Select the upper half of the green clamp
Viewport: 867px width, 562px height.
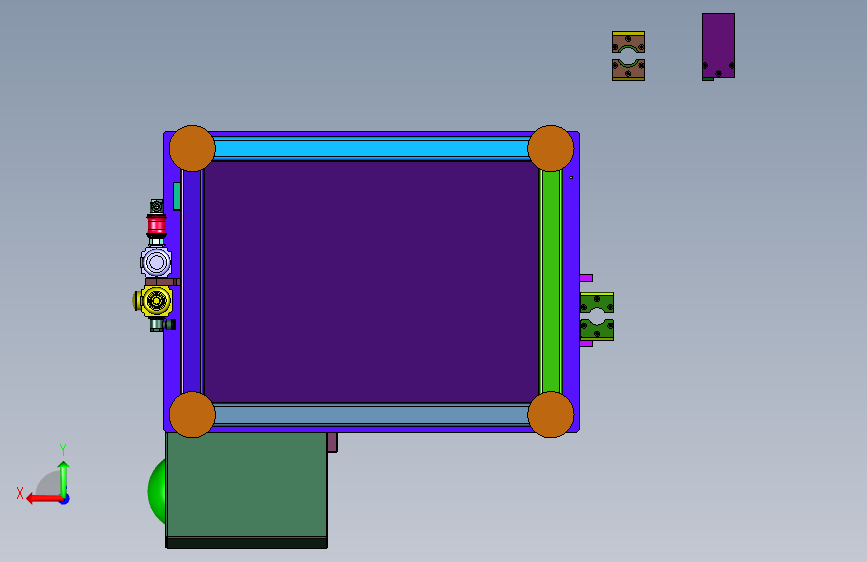pyautogui.click(x=597, y=303)
